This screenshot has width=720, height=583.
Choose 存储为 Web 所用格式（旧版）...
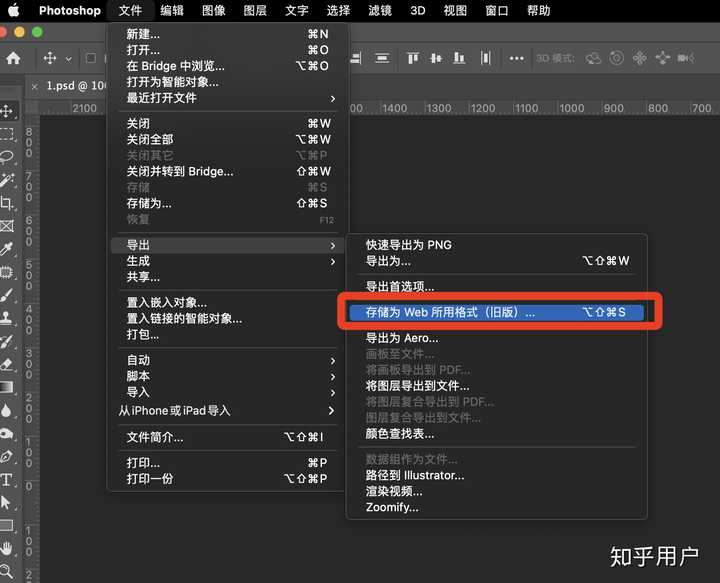(497, 312)
